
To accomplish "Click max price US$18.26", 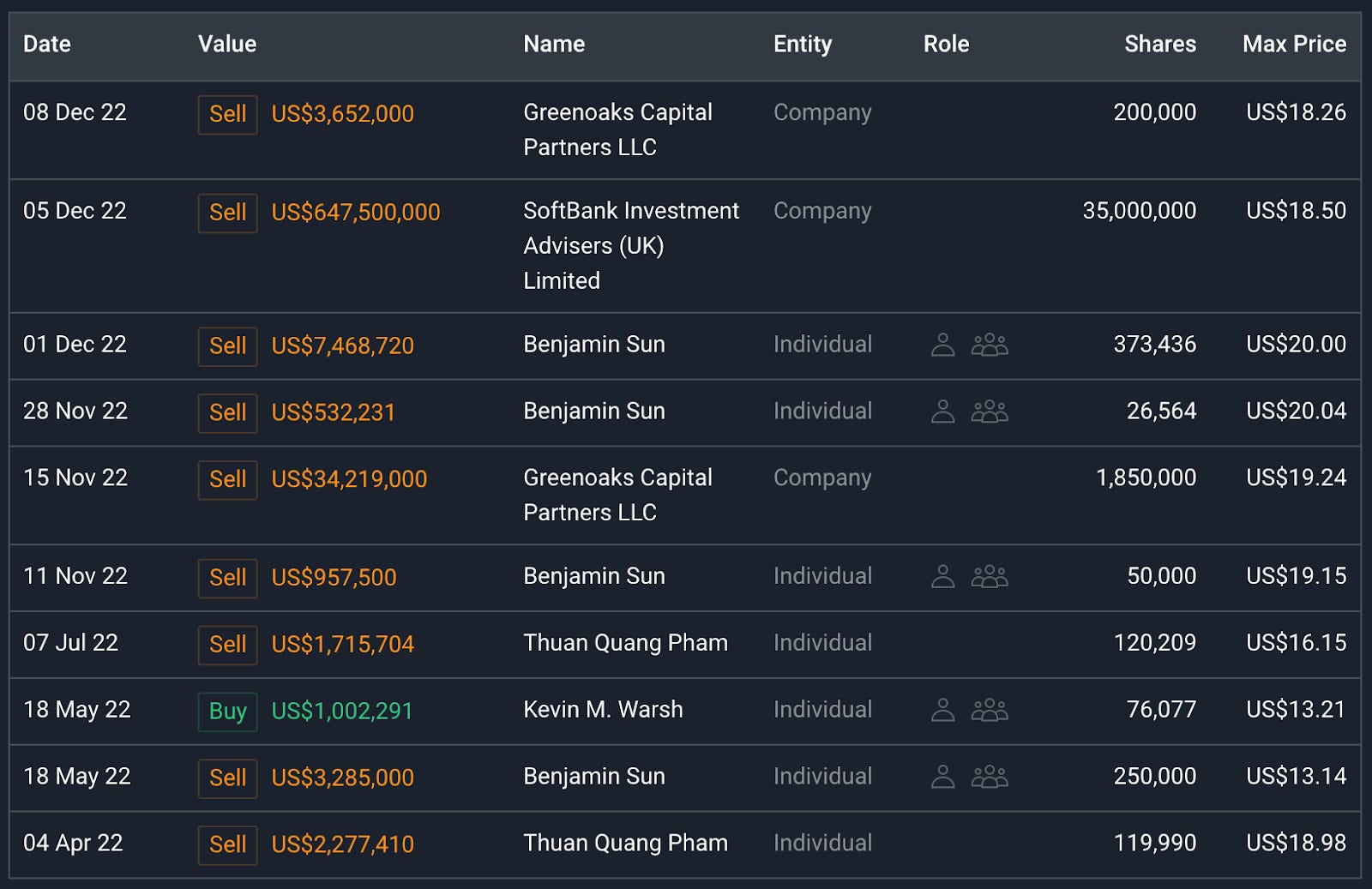I will click(x=1296, y=112).
